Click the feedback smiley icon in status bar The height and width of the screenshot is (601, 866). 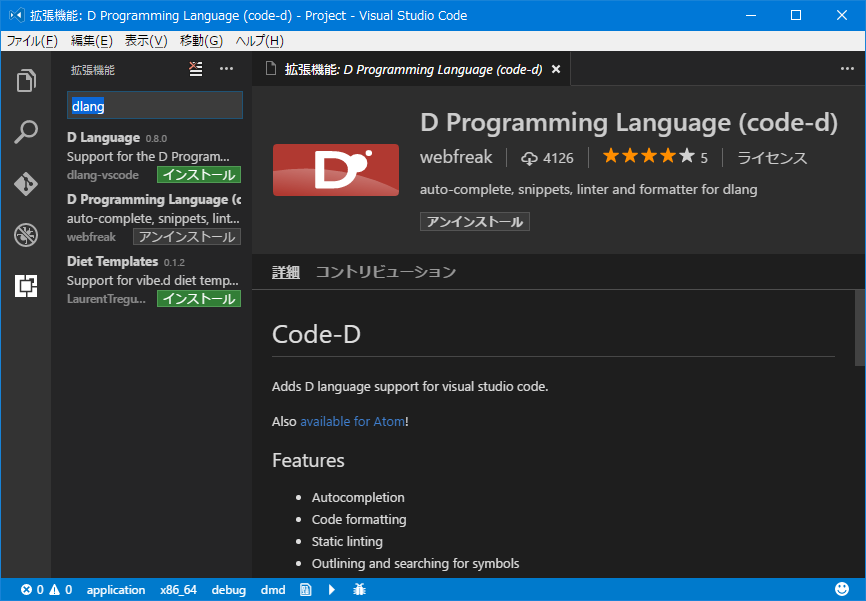point(842,589)
